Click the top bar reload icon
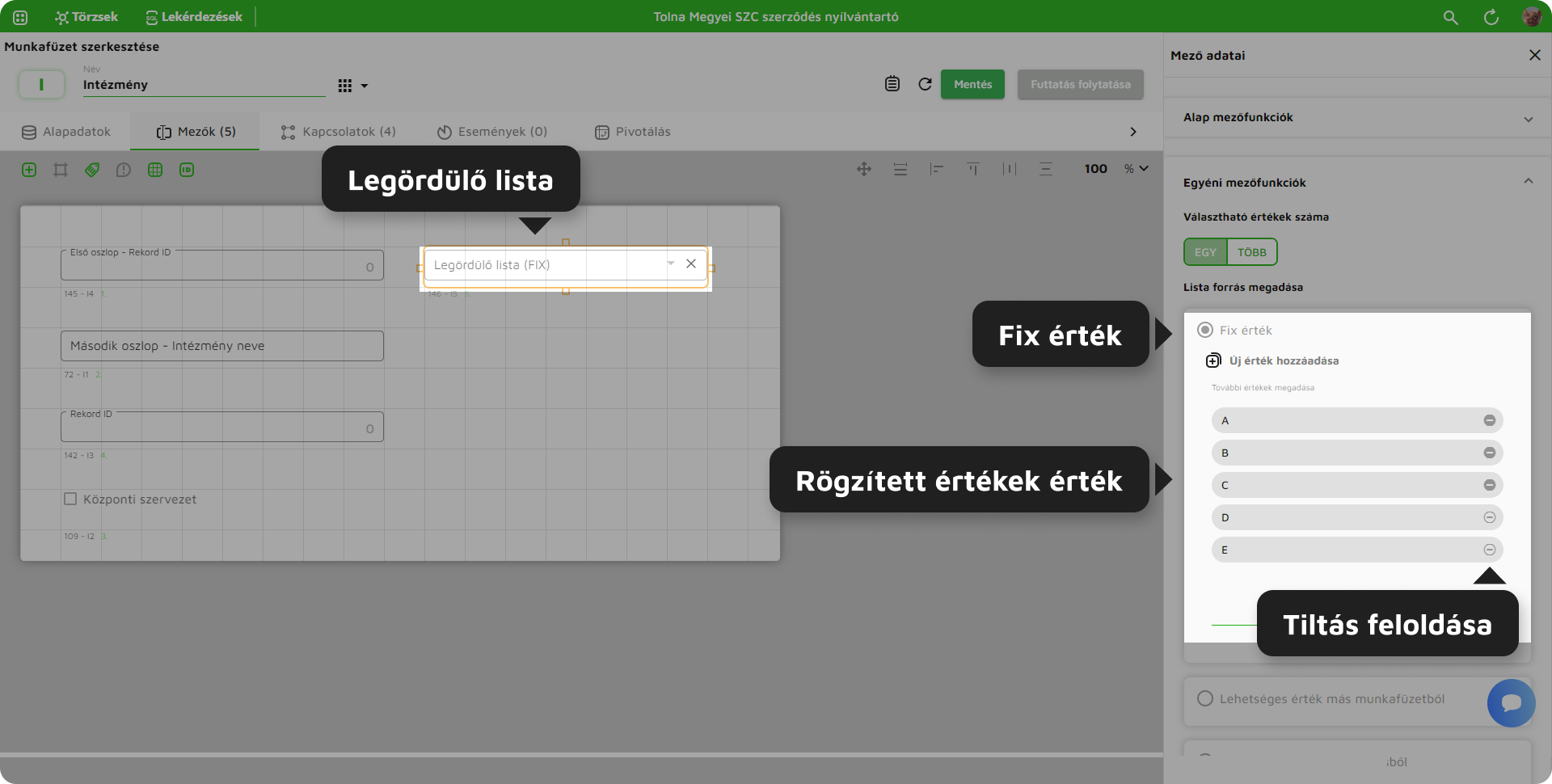 click(x=1491, y=17)
